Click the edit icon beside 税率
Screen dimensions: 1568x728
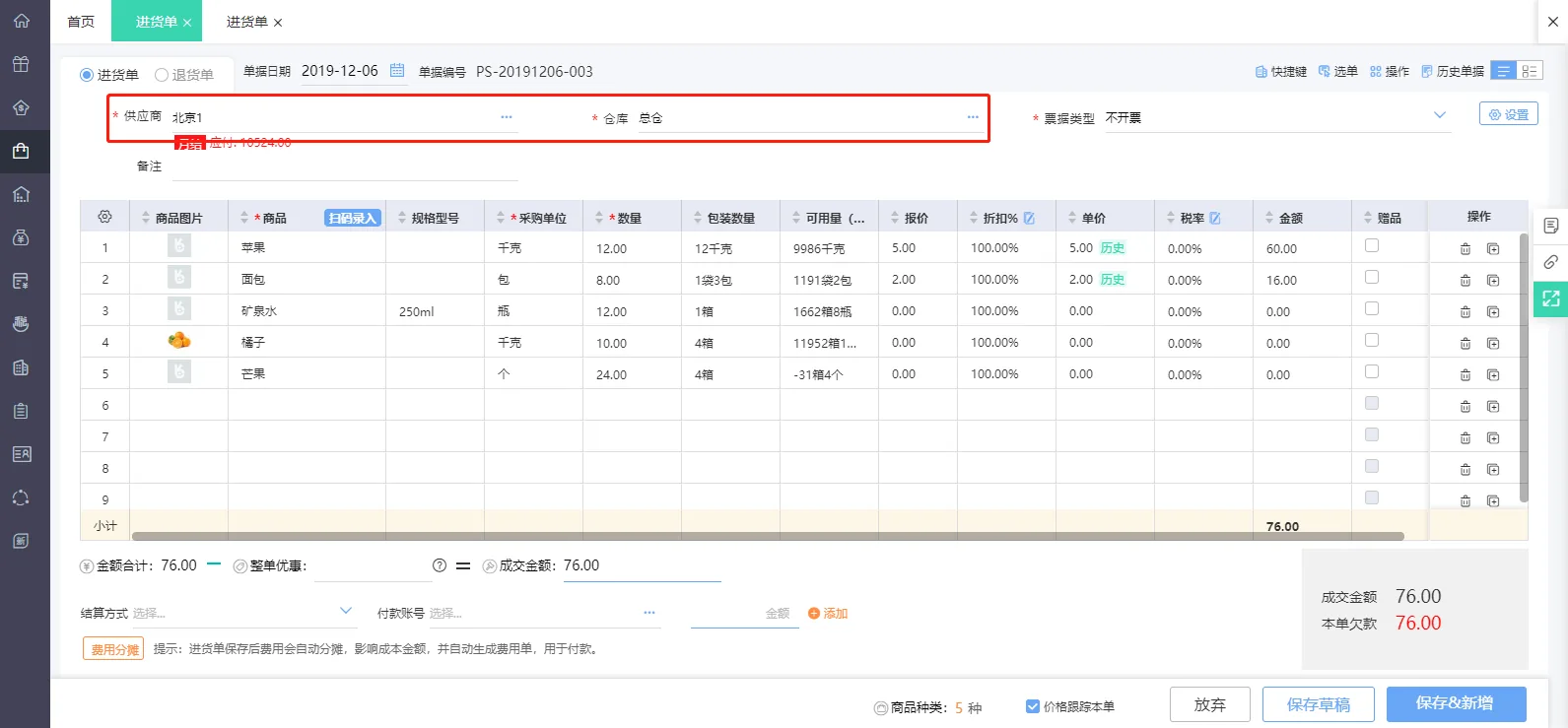[x=1215, y=218]
